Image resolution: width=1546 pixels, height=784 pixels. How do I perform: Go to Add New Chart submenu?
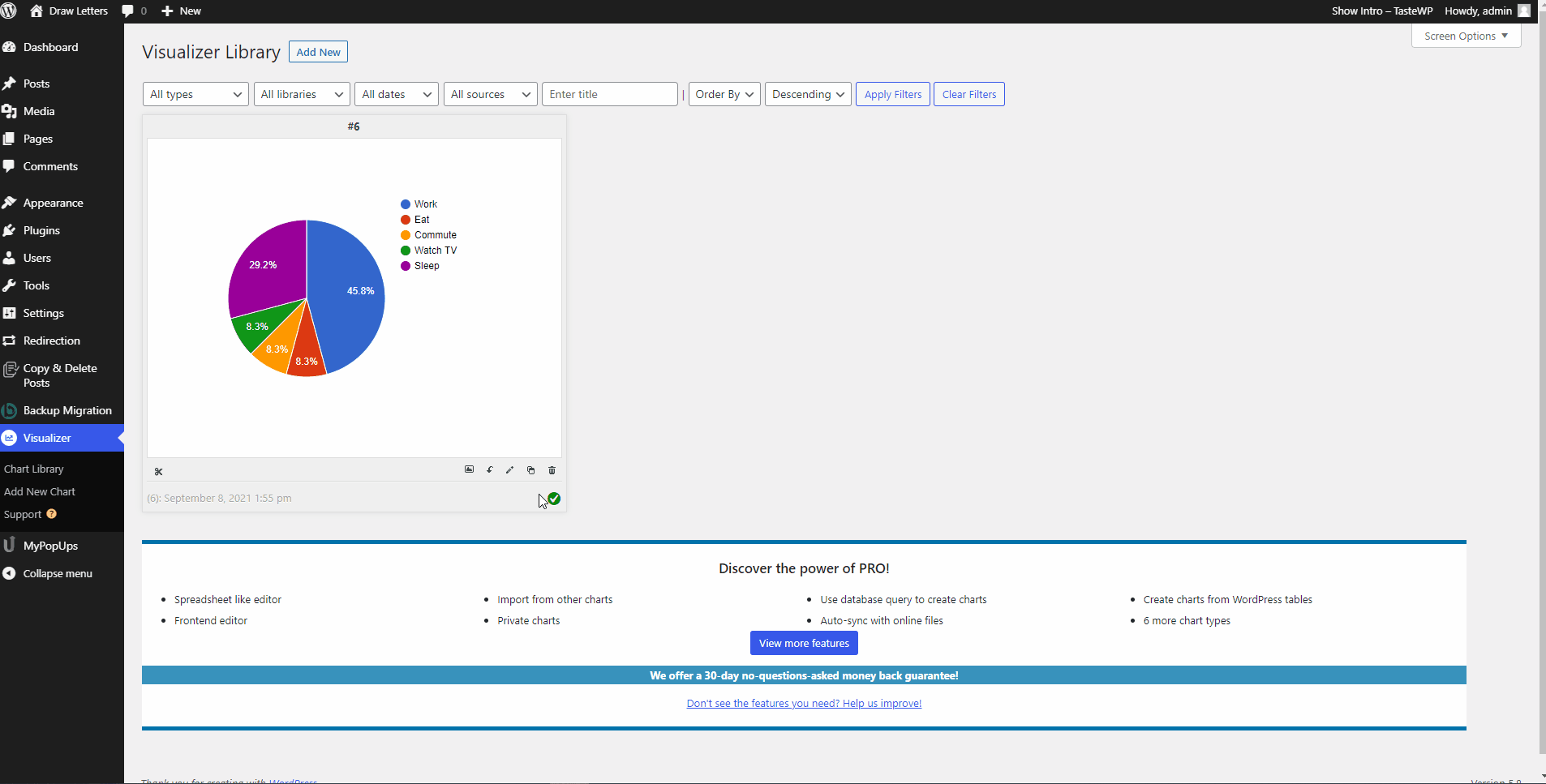click(x=40, y=491)
